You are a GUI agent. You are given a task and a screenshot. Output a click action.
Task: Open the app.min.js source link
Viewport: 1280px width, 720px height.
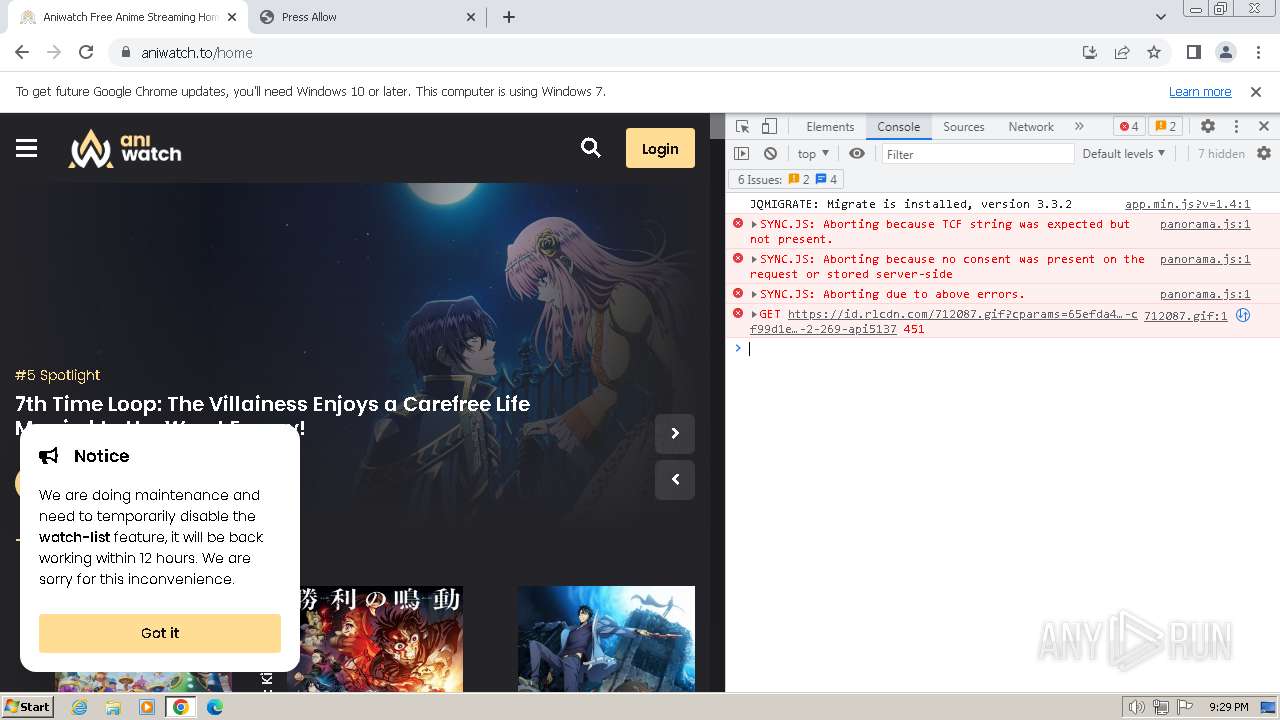1187,204
